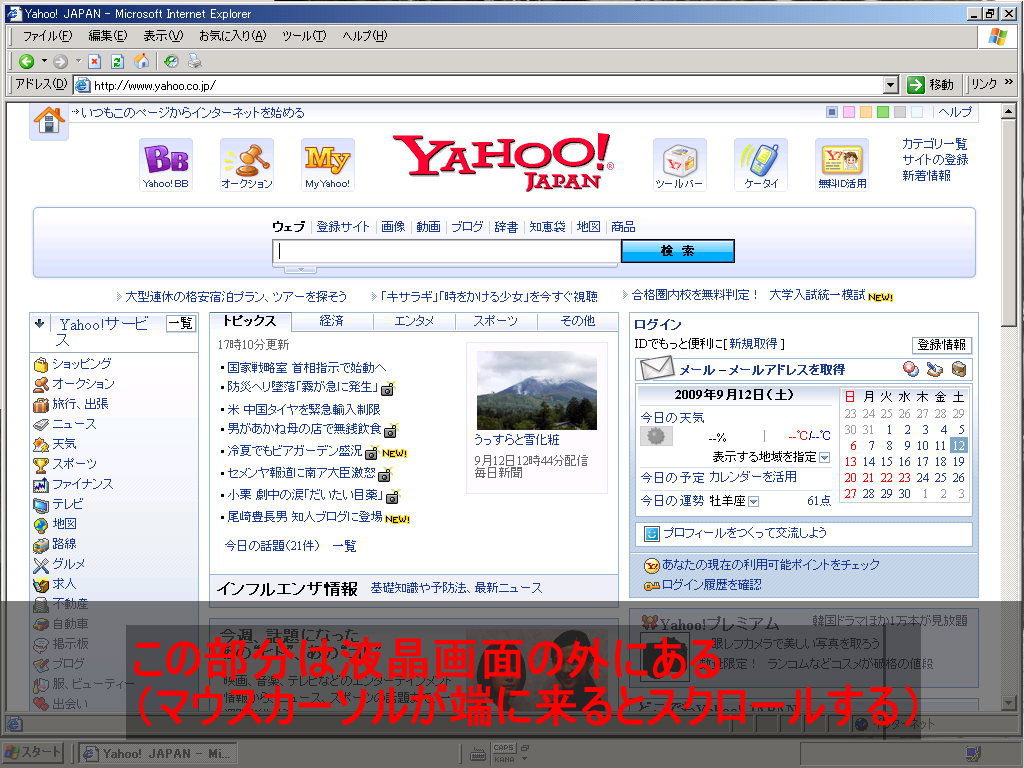The image size is (1024, 768).
Task: Click the weather icon under 今日の天気
Action: (x=656, y=436)
